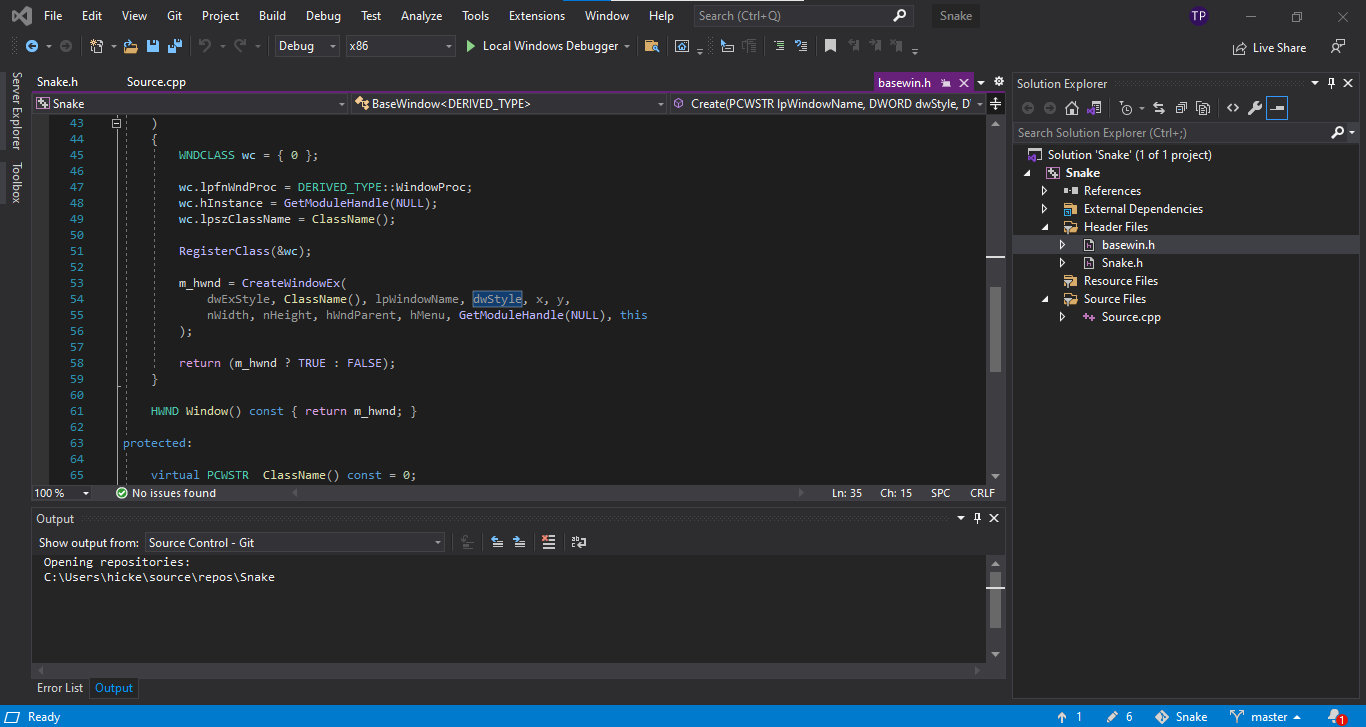Click the bookmark icon in main toolbar
Viewport: 1366px width, 727px height.
830,46
